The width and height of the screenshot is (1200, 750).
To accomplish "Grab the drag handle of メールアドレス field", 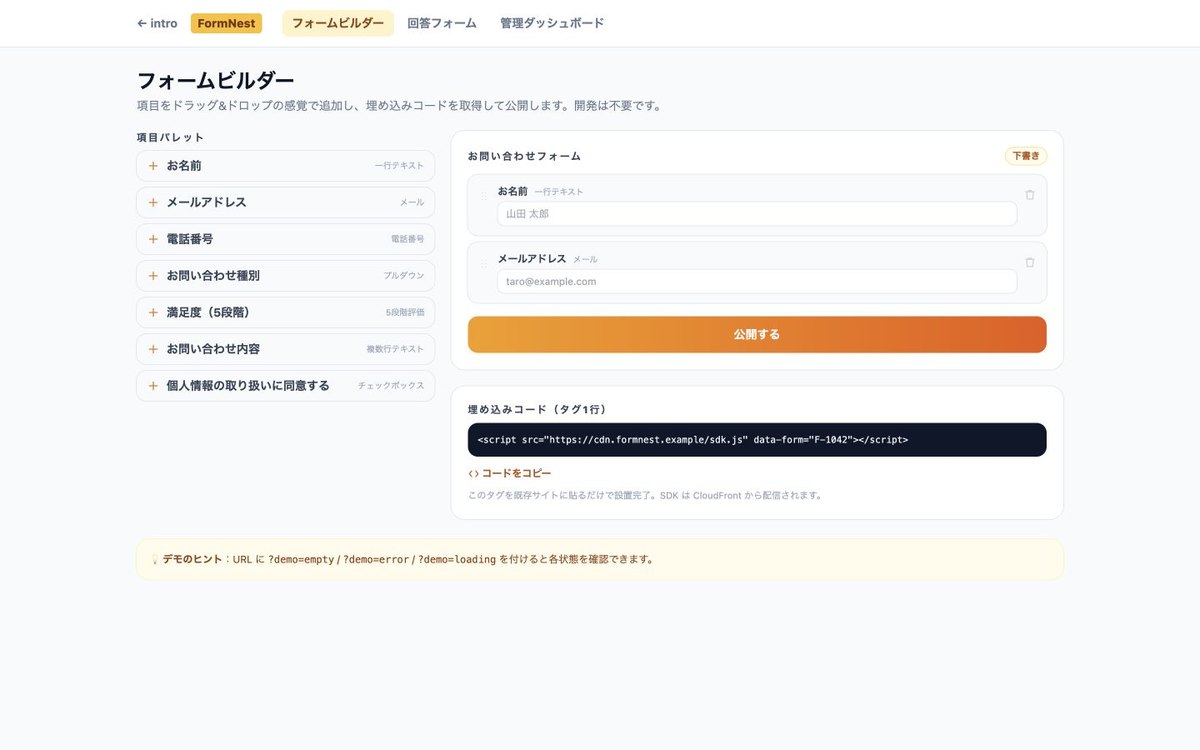I will [x=484, y=263].
